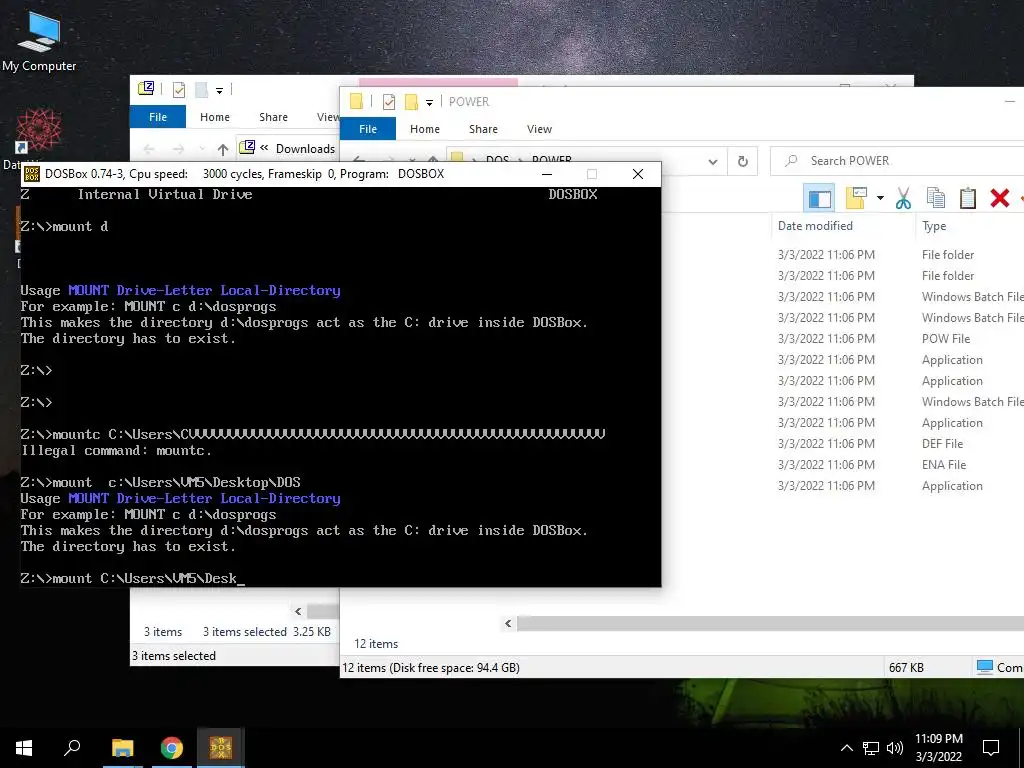Click the Cut scissors icon in POWER window
This screenshot has width=1024, height=768.
tap(903, 198)
